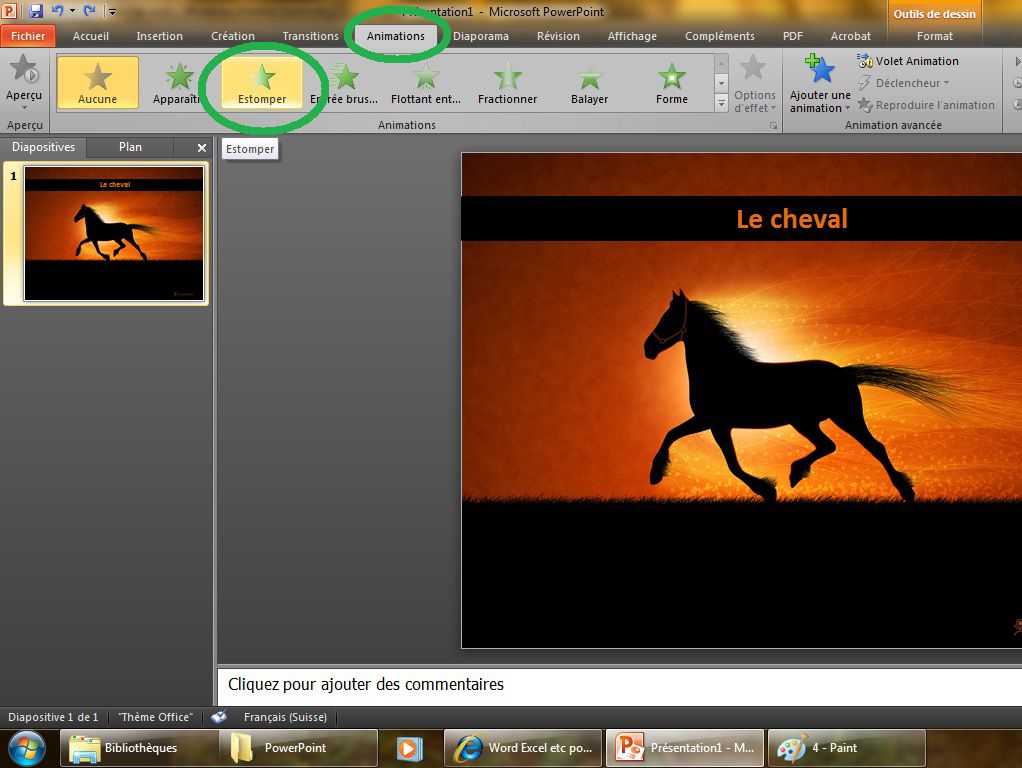
Task: Select slide 1 thumbnail
Action: pyautogui.click(x=114, y=233)
